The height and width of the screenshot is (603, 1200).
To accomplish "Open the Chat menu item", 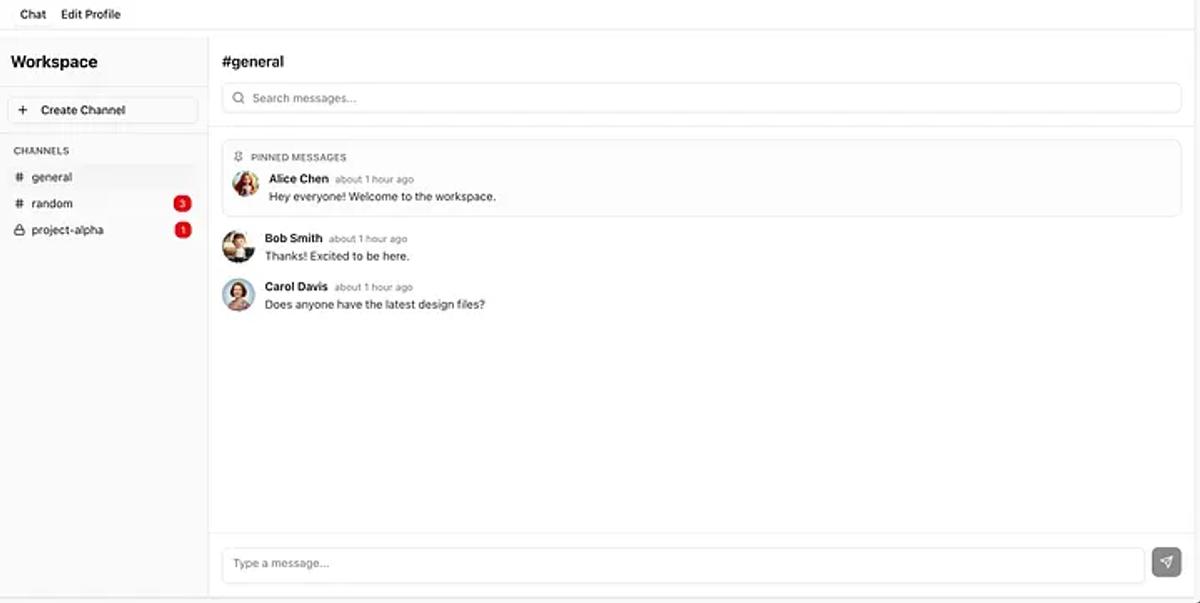I will click(32, 13).
